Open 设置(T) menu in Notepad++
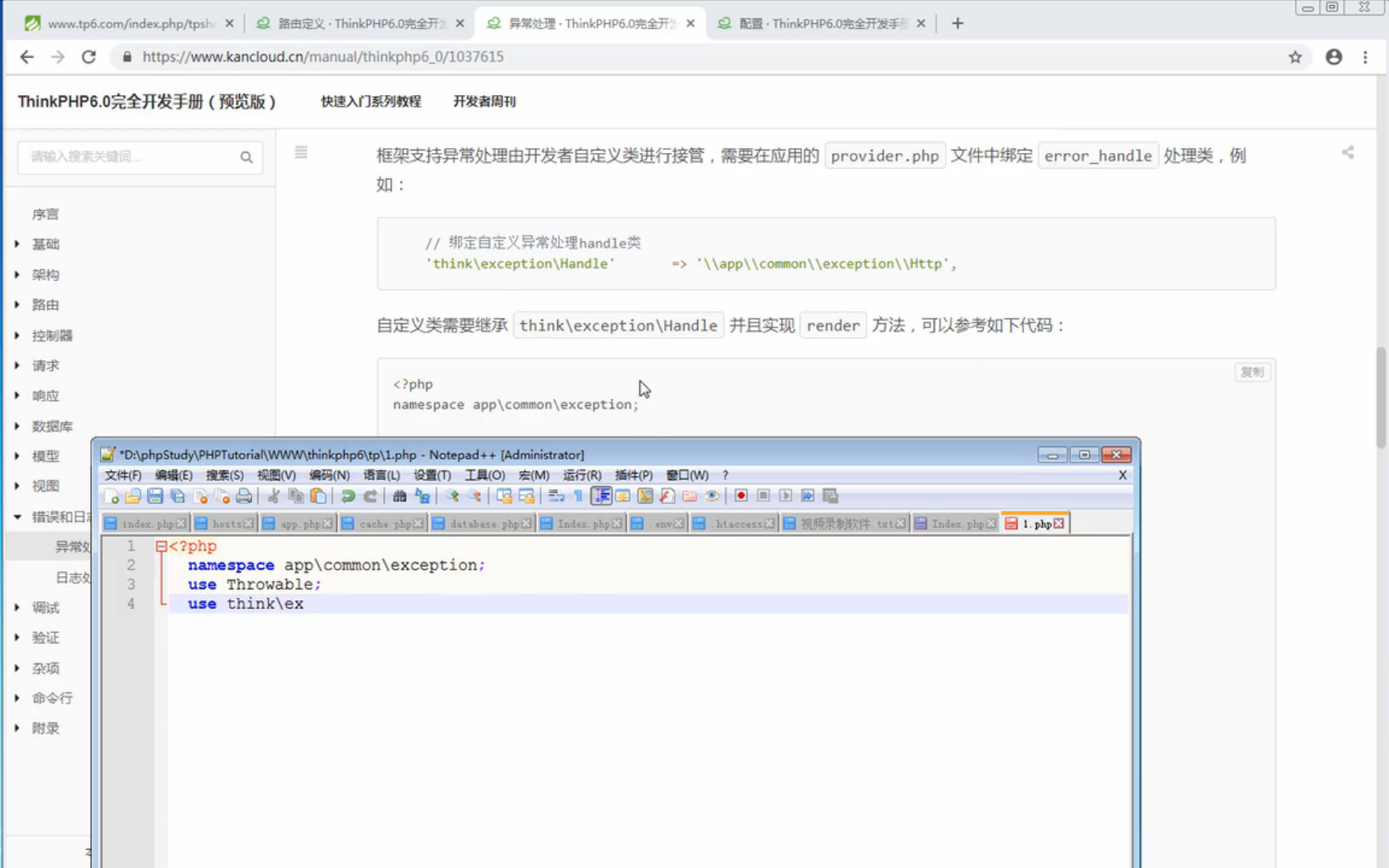This screenshot has width=1389, height=868. [432, 475]
